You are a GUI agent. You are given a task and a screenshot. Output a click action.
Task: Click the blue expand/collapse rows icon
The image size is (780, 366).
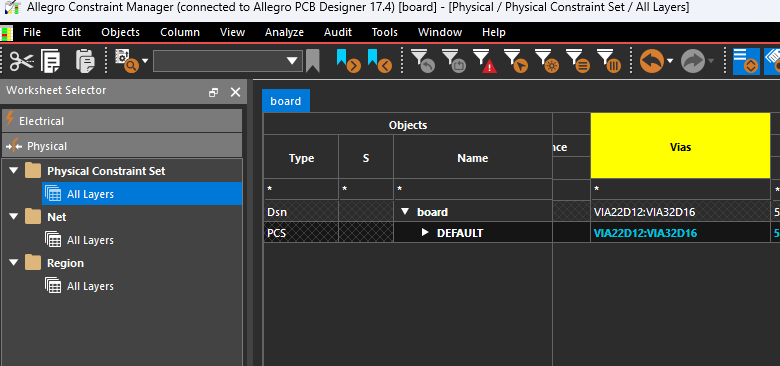pyautogui.click(x=746, y=61)
